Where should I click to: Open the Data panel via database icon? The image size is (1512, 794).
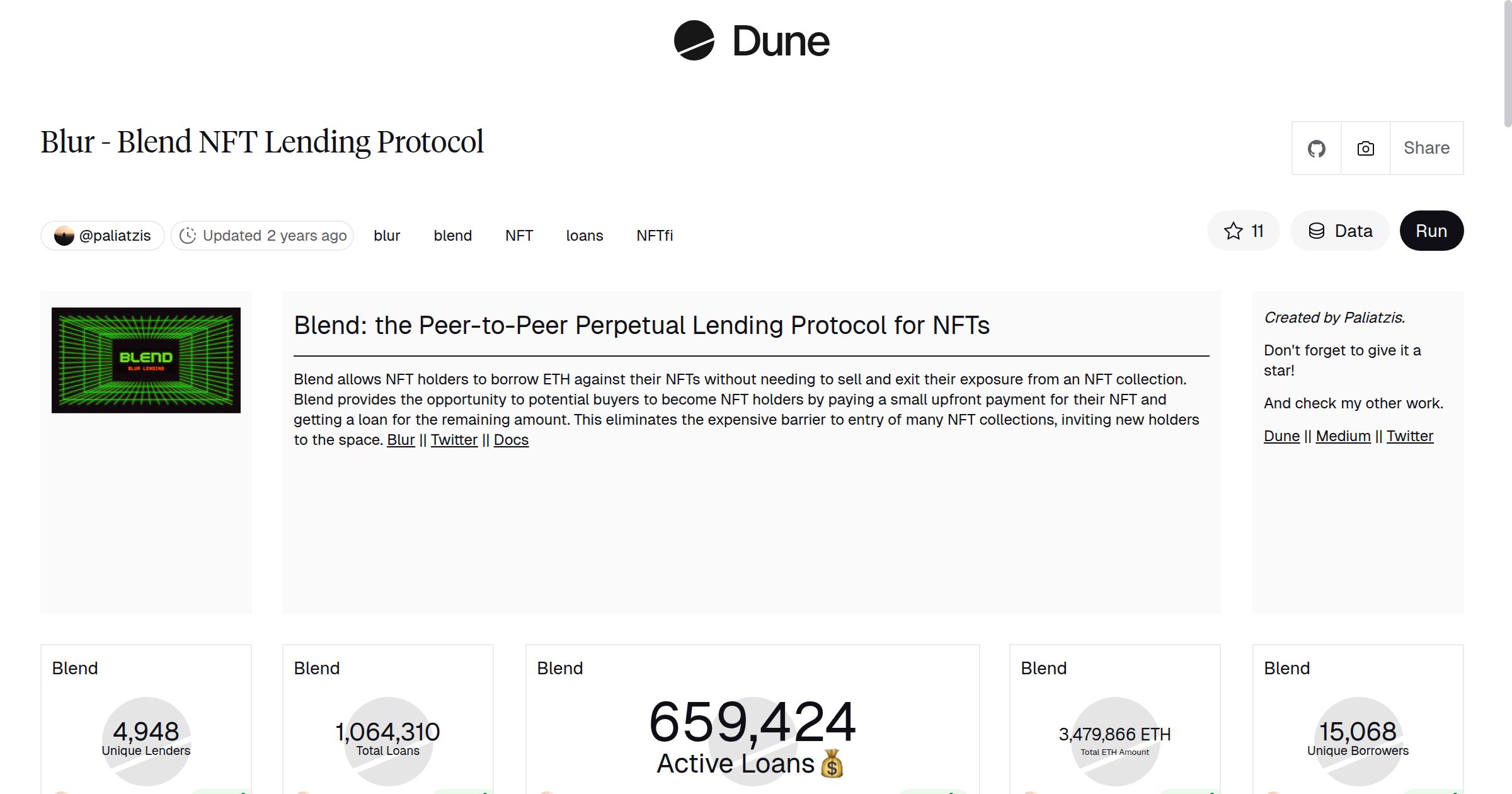coord(1339,231)
